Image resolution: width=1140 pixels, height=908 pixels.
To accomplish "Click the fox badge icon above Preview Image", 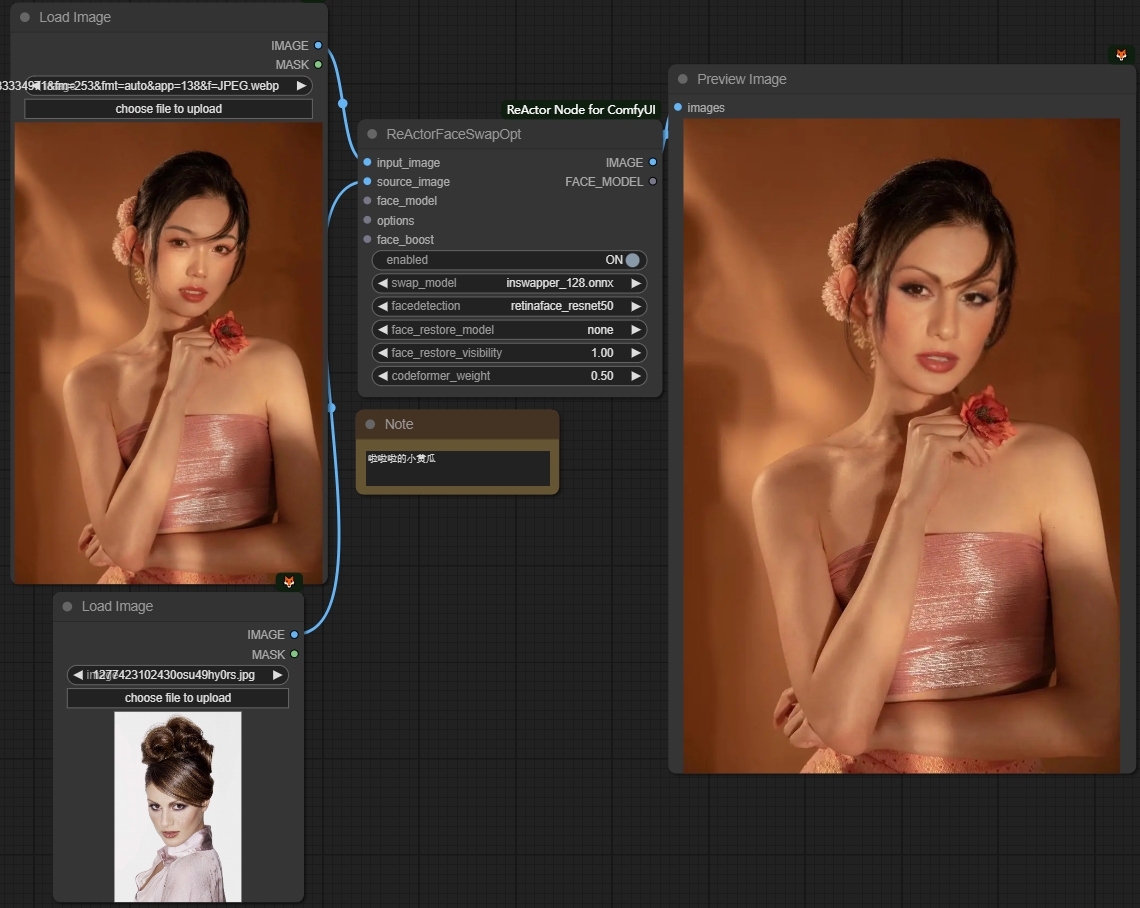I will coord(1121,55).
